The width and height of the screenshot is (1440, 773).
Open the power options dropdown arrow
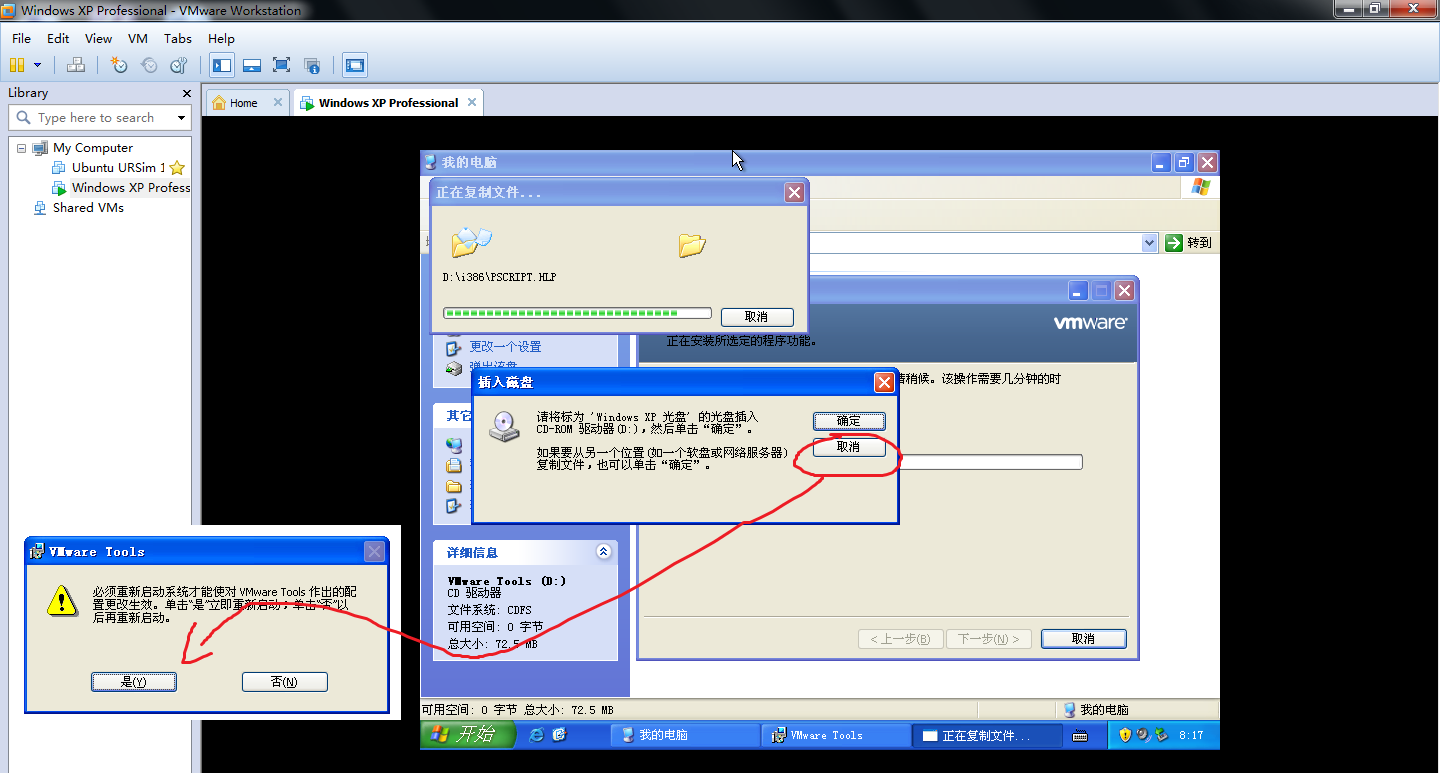coord(38,65)
